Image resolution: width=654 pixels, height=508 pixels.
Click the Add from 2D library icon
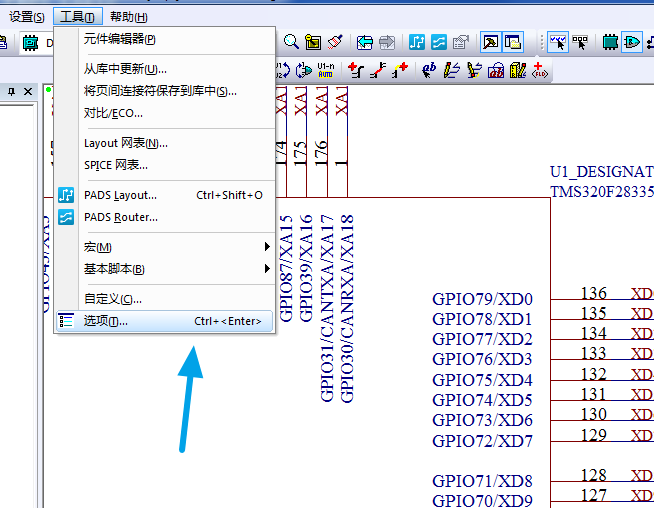518,70
